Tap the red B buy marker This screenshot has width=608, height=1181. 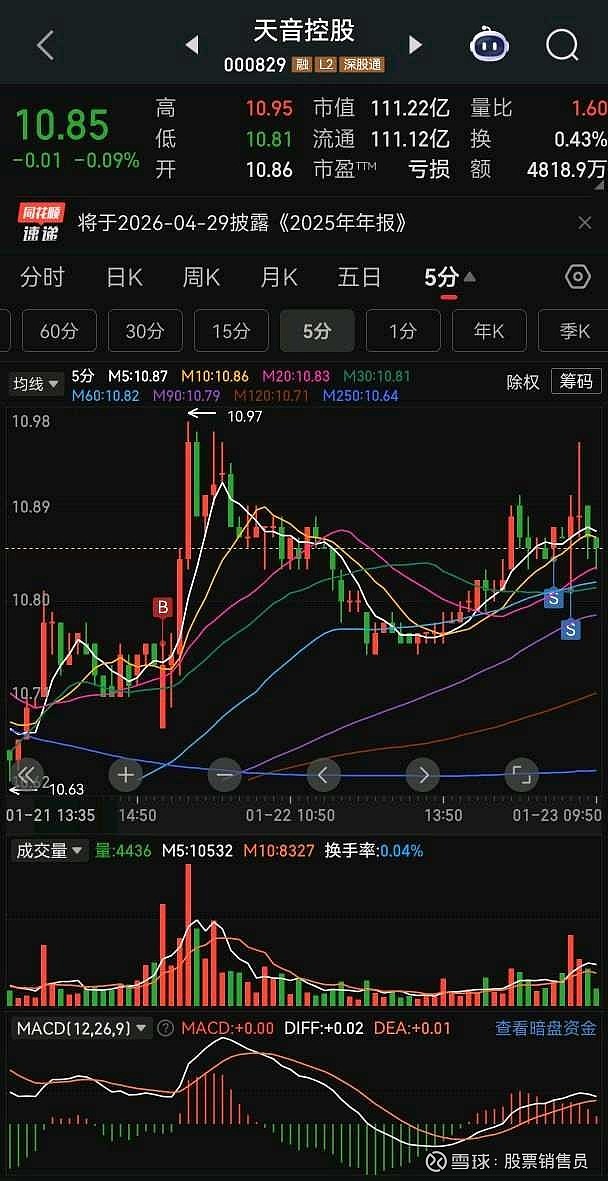[163, 607]
